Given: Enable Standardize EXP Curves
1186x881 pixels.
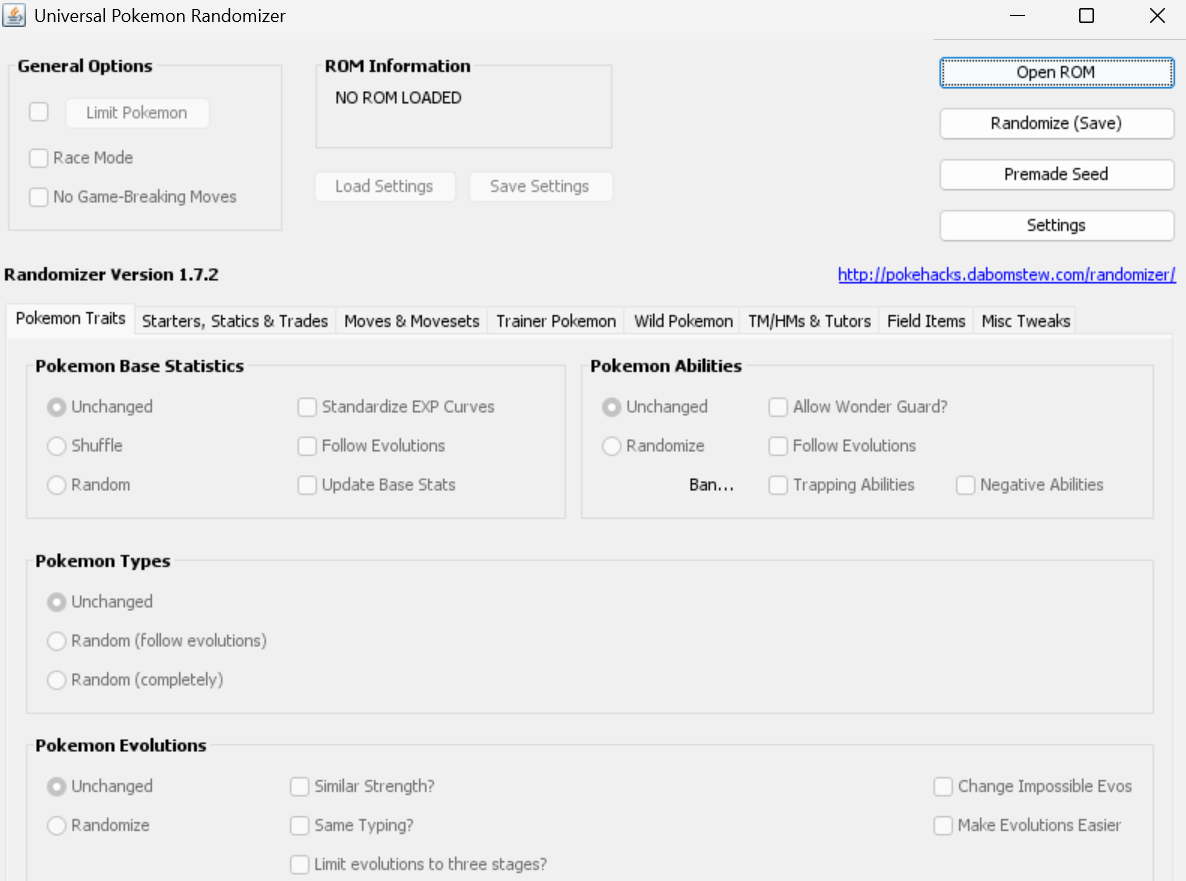Looking at the screenshot, I should click(307, 408).
